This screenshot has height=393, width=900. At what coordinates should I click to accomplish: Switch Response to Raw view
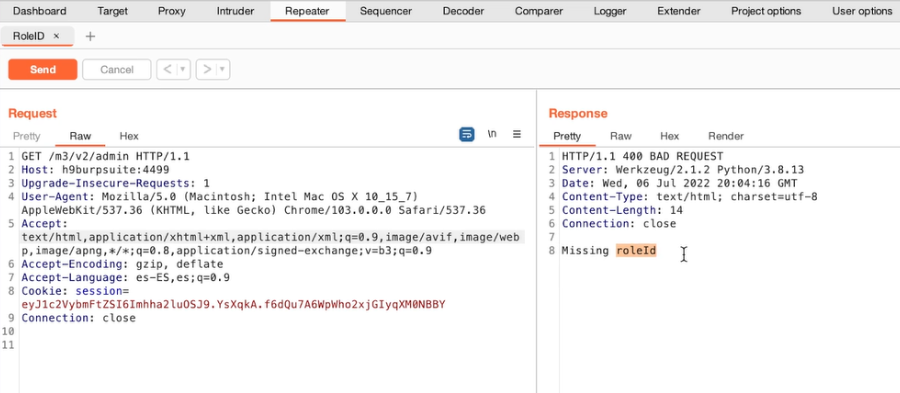click(620, 136)
